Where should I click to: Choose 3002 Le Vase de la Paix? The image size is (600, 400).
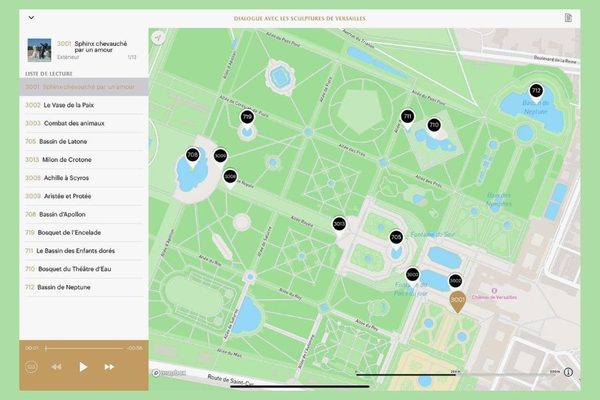tap(84, 105)
